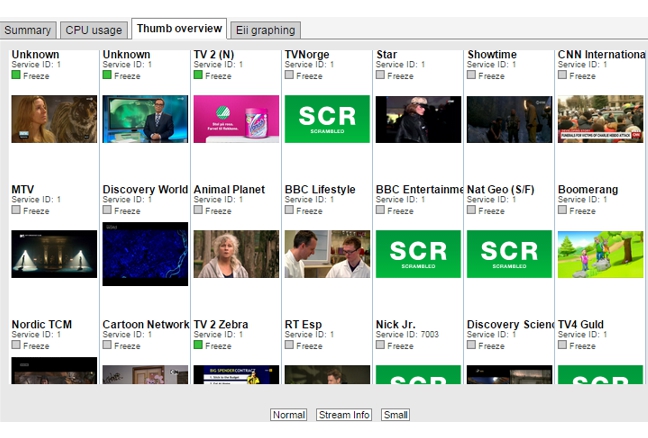The image size is (648, 438).
Task: Enable Freeze for RT Esp
Action: coord(289,345)
